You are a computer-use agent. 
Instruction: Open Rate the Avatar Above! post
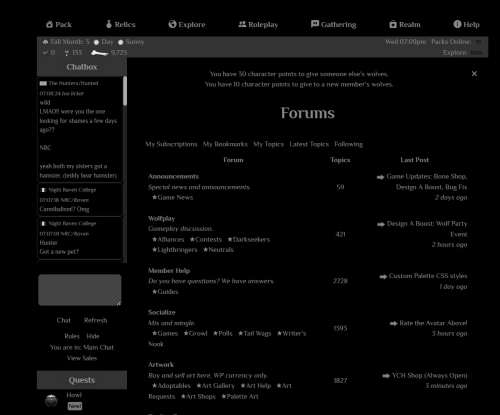coord(433,323)
